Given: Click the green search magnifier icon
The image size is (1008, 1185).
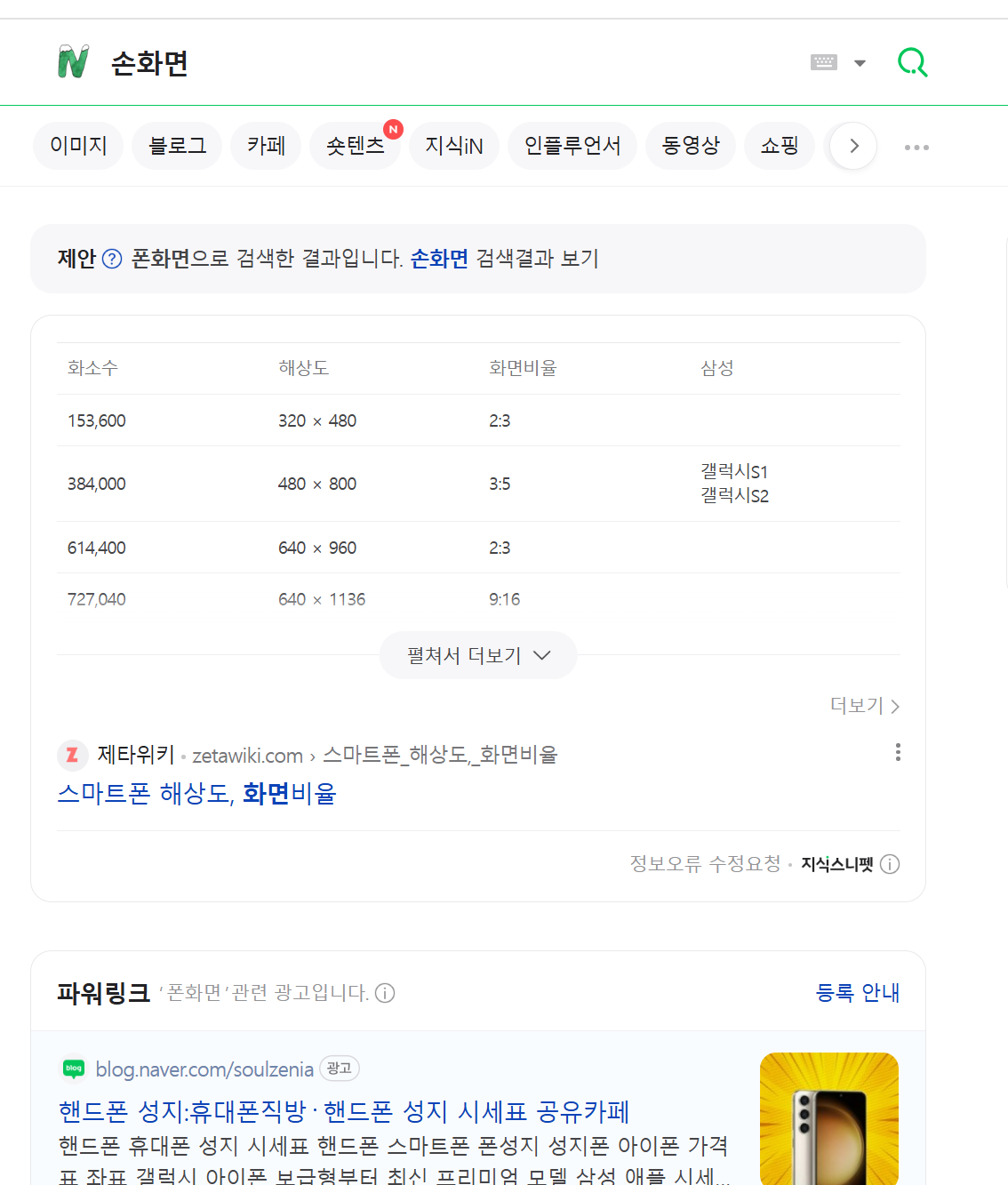Looking at the screenshot, I should 912,62.
